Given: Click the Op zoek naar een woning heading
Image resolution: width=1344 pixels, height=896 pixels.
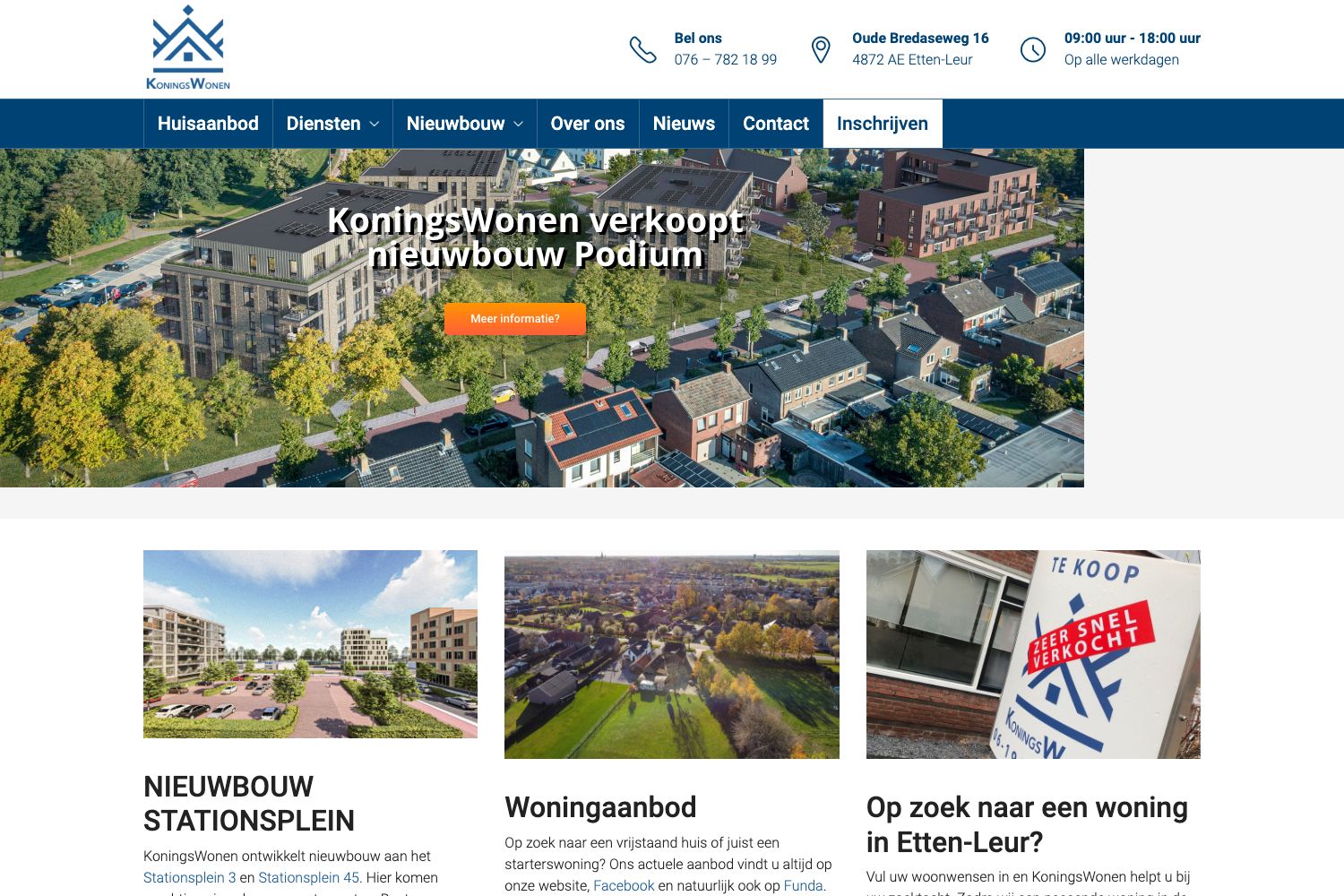Looking at the screenshot, I should [x=1027, y=824].
